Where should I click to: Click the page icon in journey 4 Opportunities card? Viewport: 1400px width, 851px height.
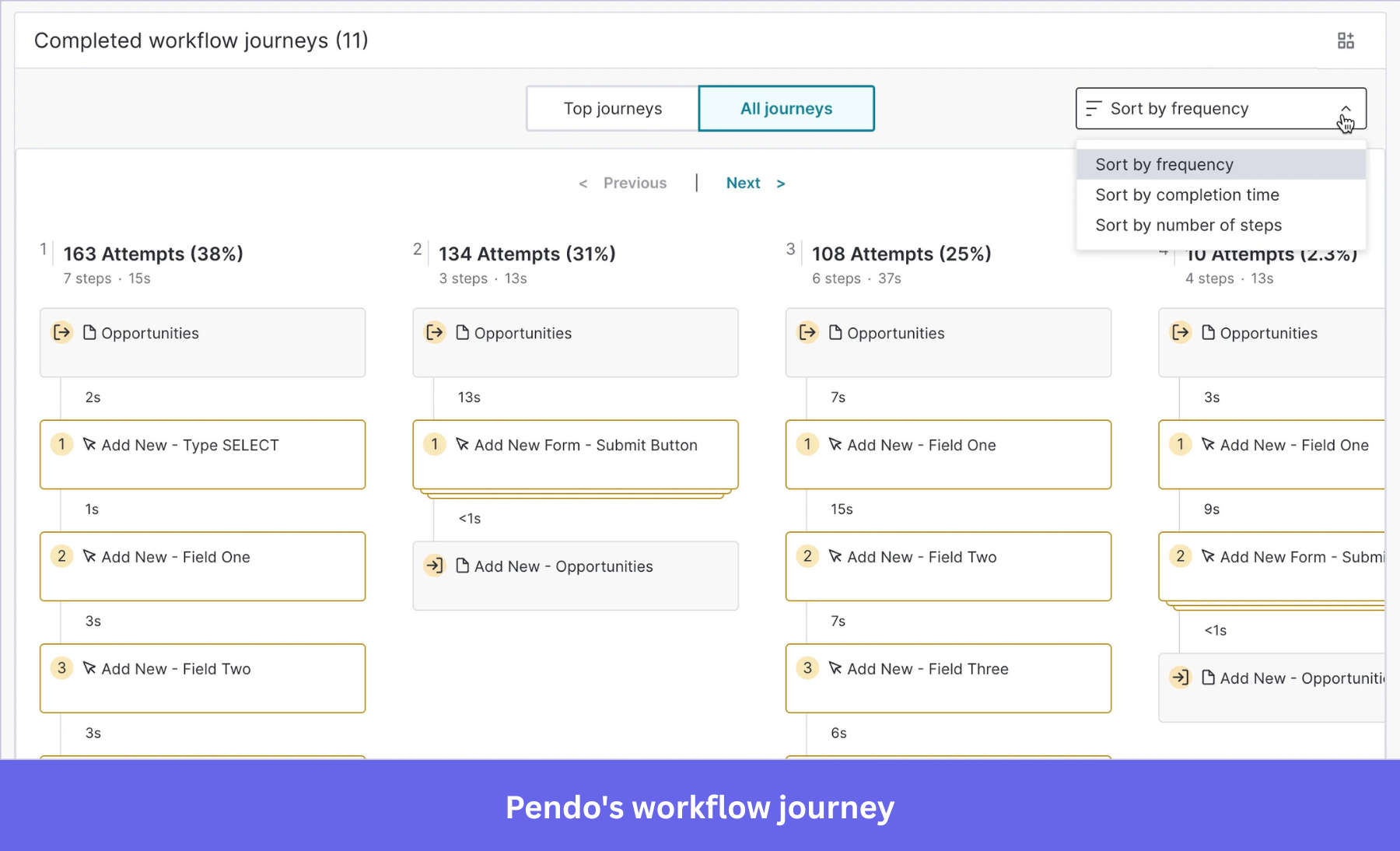tap(1208, 333)
